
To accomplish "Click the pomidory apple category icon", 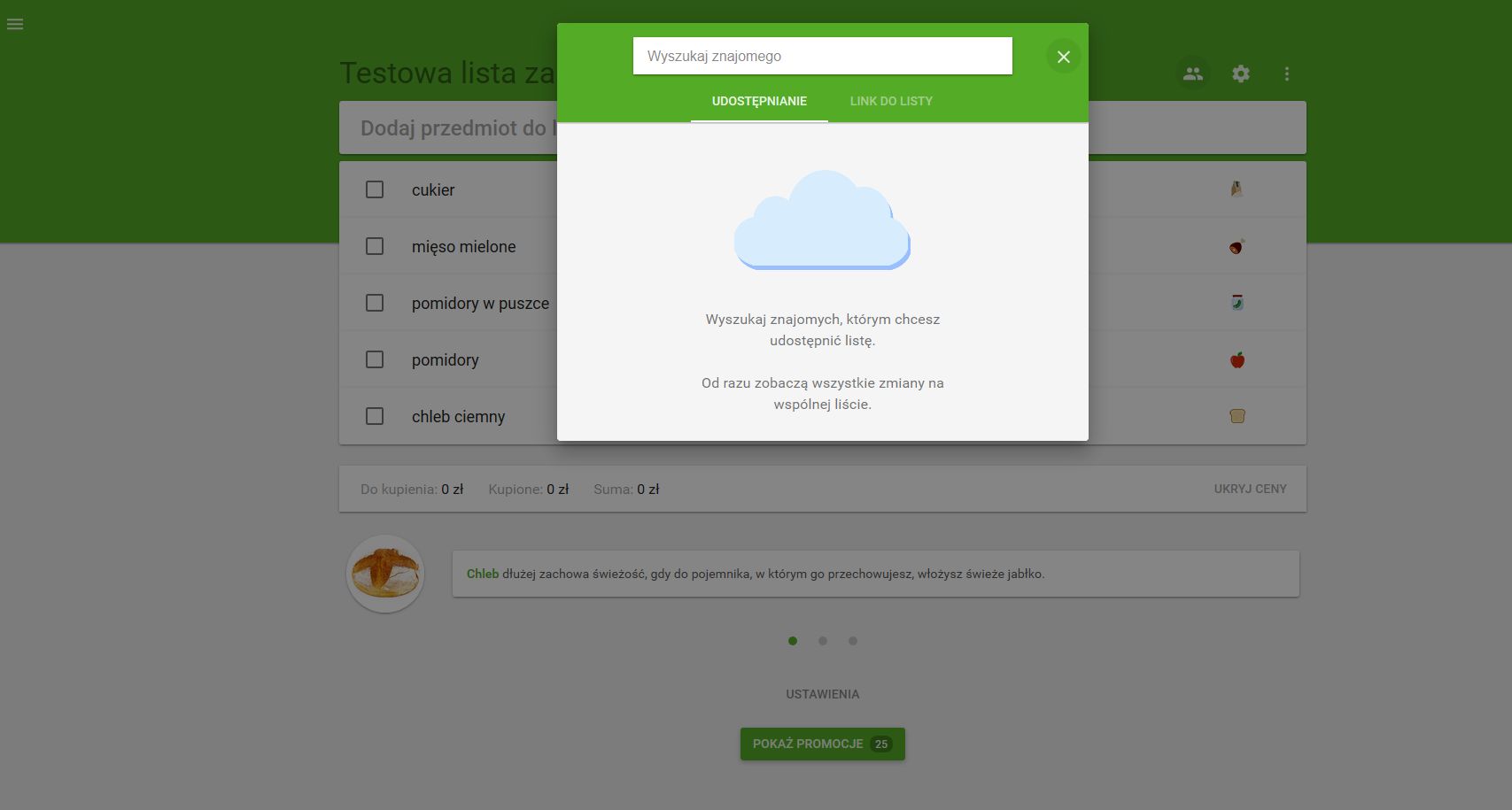I will click(1237, 359).
